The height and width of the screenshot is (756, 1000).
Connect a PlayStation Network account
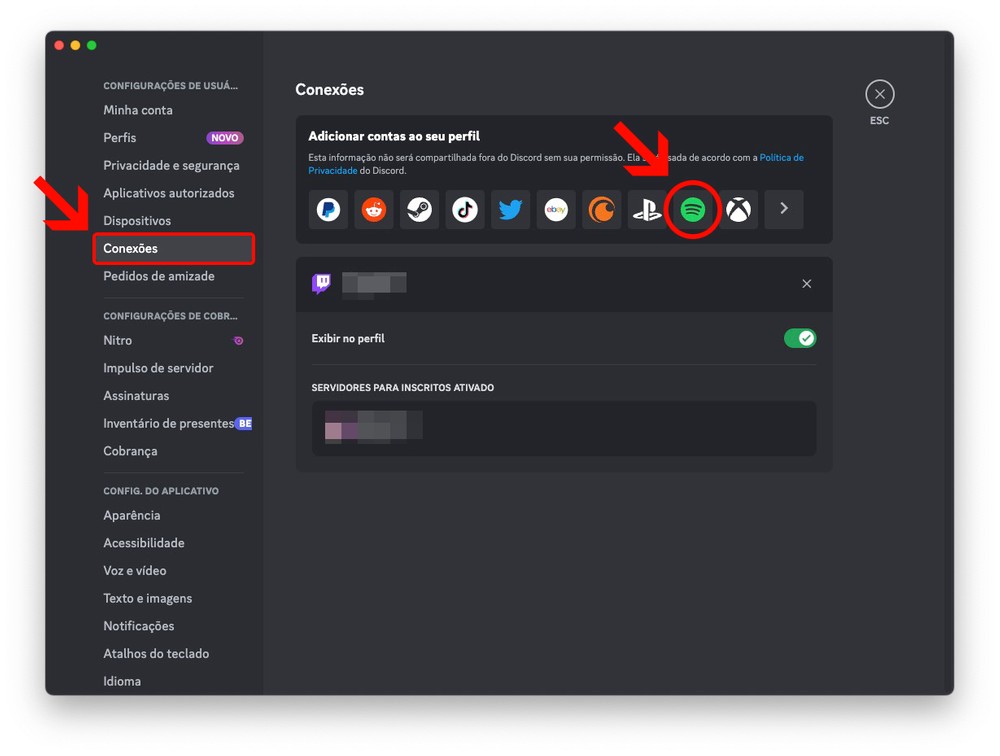tap(647, 209)
